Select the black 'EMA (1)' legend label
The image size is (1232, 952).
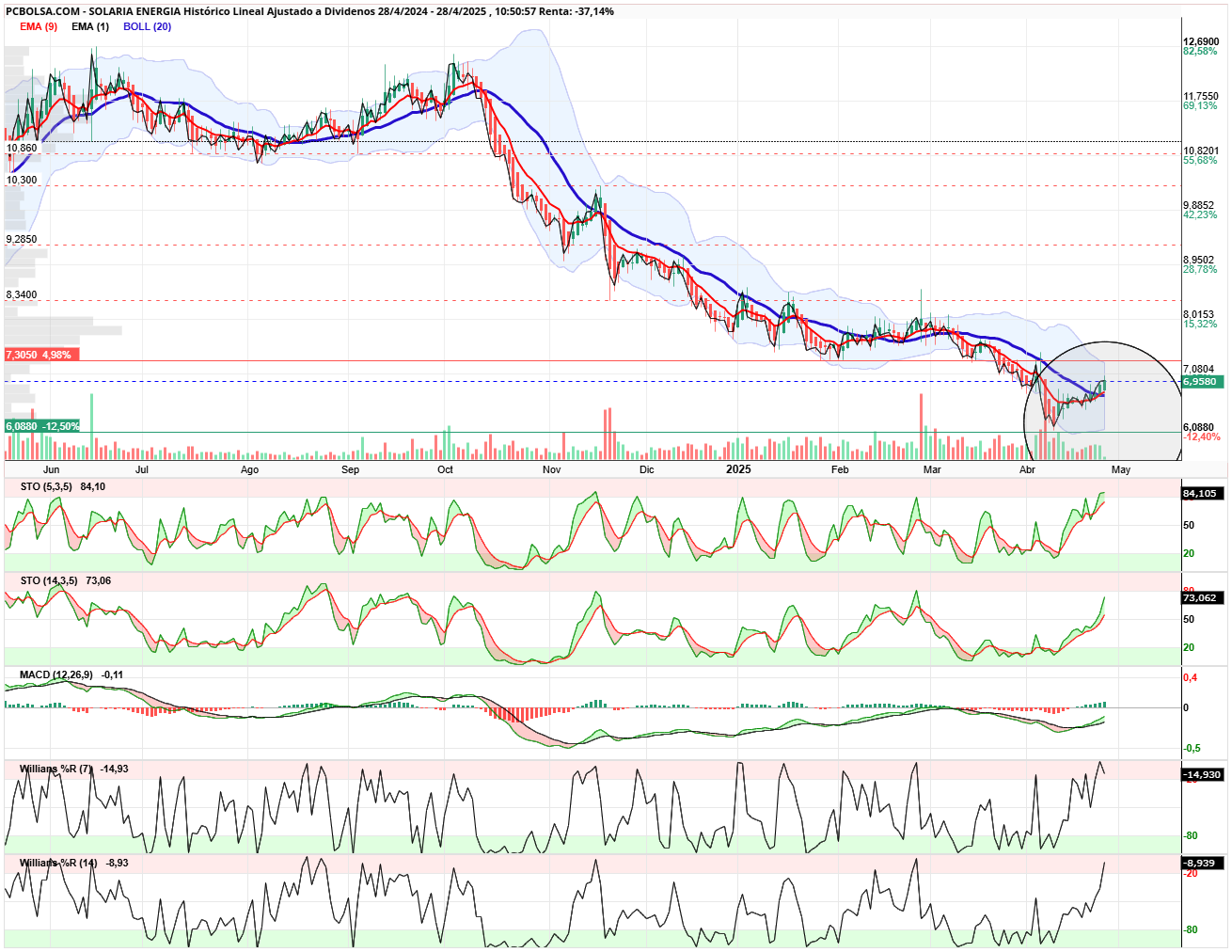click(90, 26)
